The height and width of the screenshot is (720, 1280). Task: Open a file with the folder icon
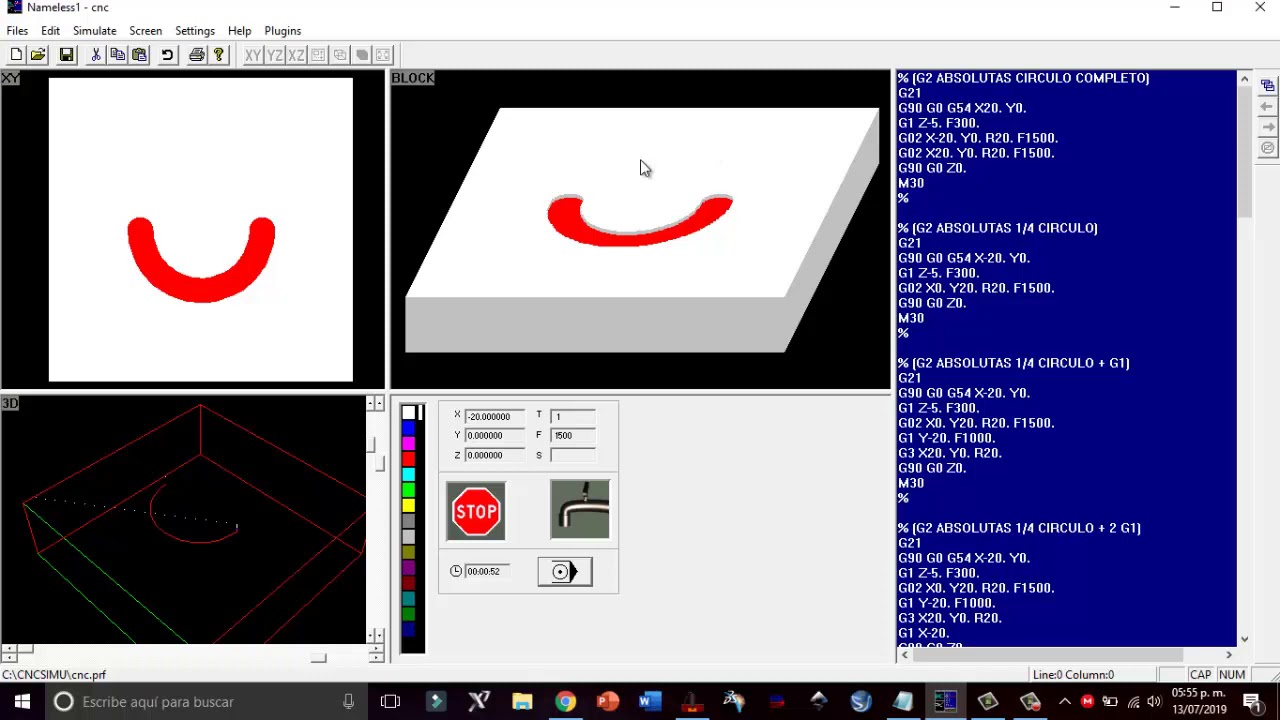click(38, 55)
